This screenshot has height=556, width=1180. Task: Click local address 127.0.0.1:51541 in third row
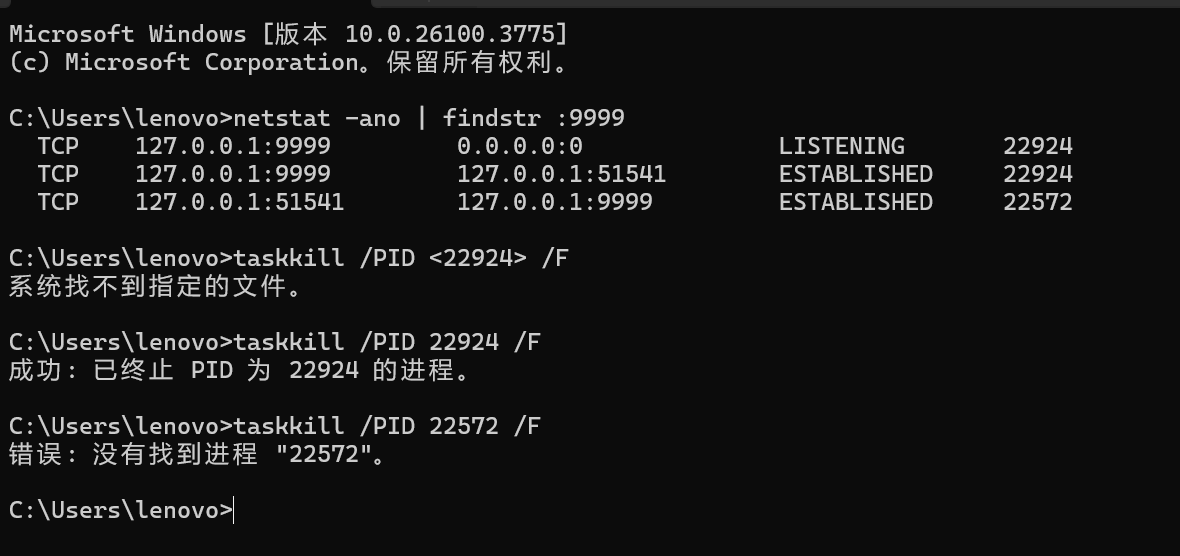click(239, 202)
